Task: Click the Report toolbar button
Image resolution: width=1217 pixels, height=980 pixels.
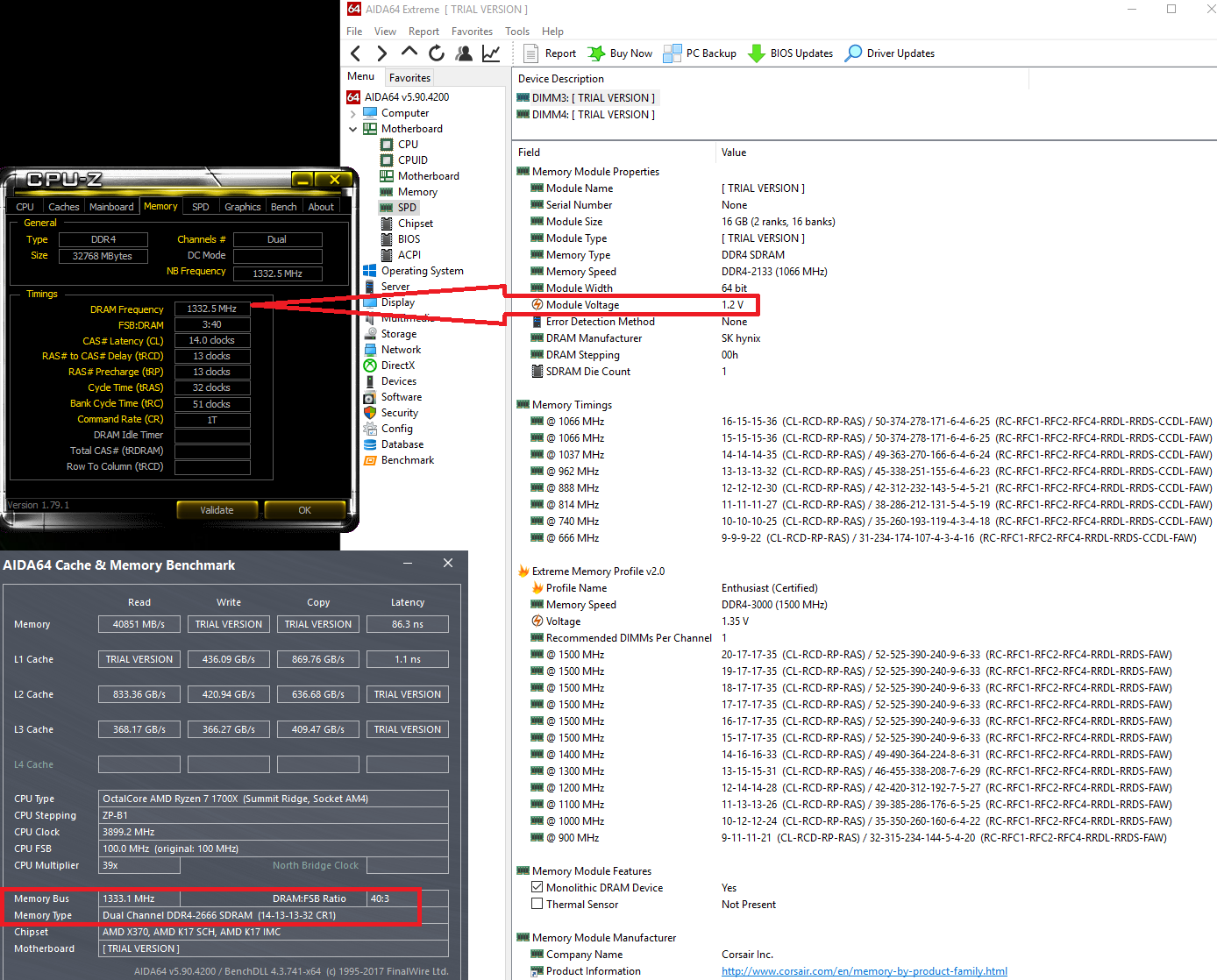Action: [550, 53]
